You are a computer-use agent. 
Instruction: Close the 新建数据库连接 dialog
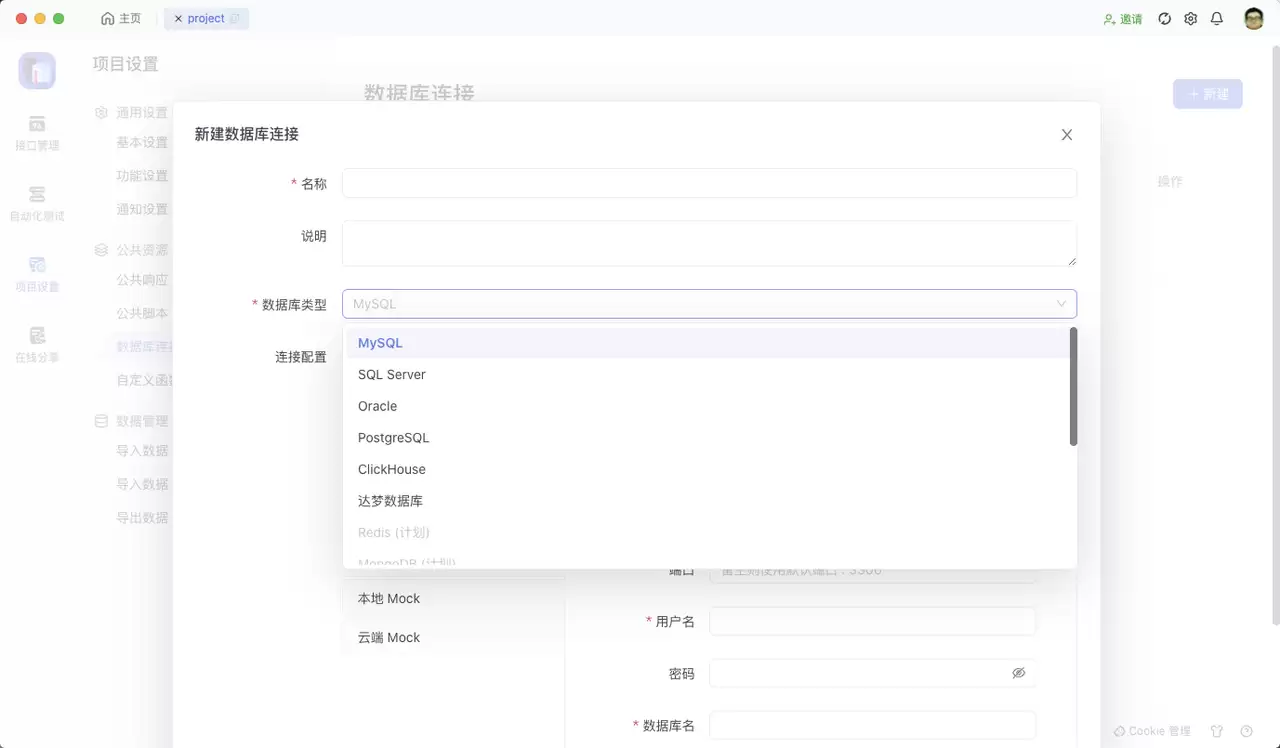(x=1067, y=135)
